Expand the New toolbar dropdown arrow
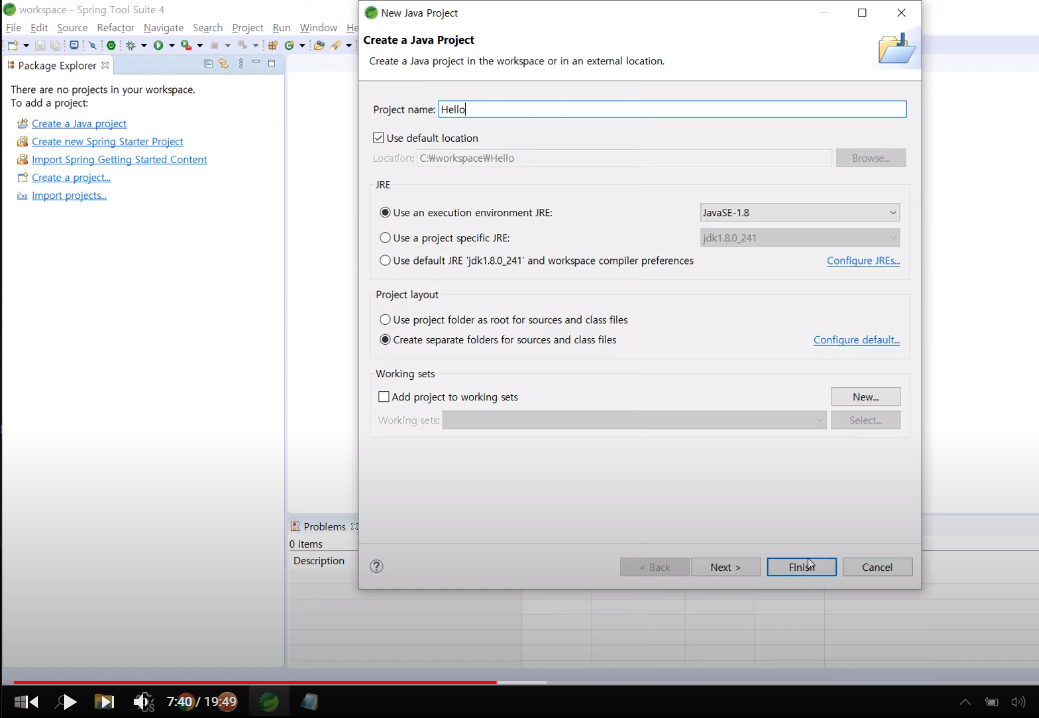 point(26,46)
